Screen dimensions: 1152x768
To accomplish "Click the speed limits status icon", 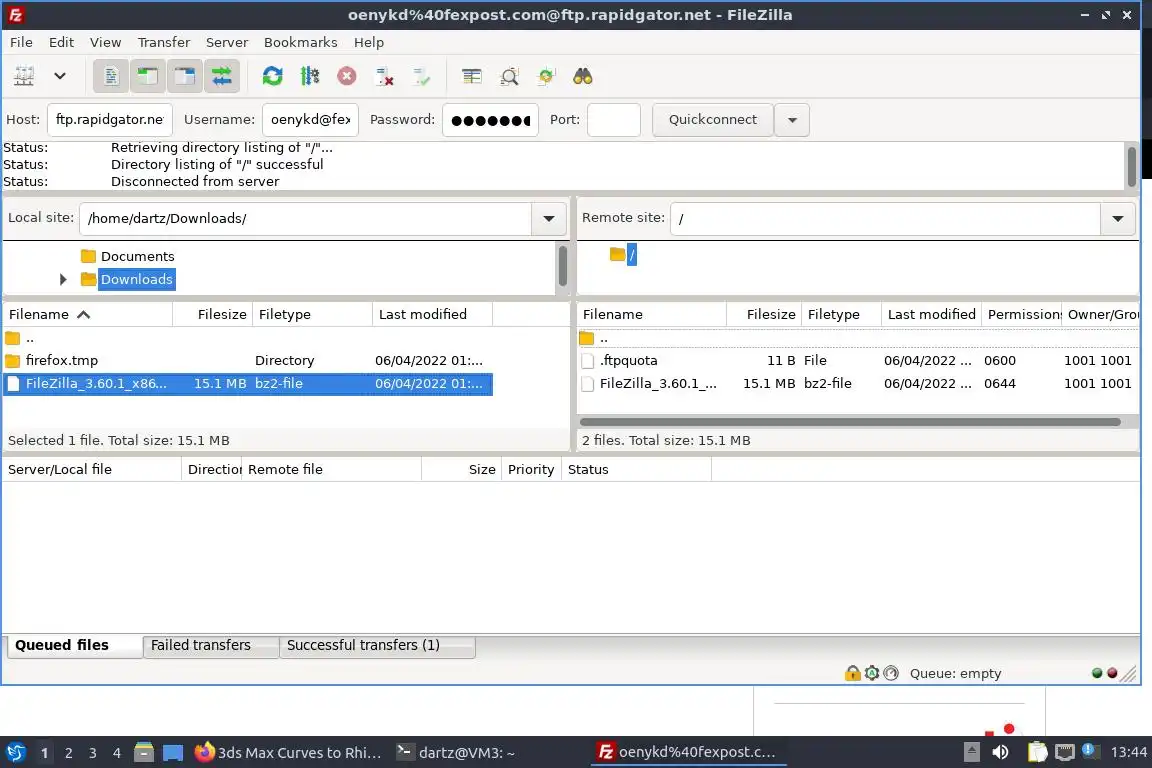I will point(890,673).
